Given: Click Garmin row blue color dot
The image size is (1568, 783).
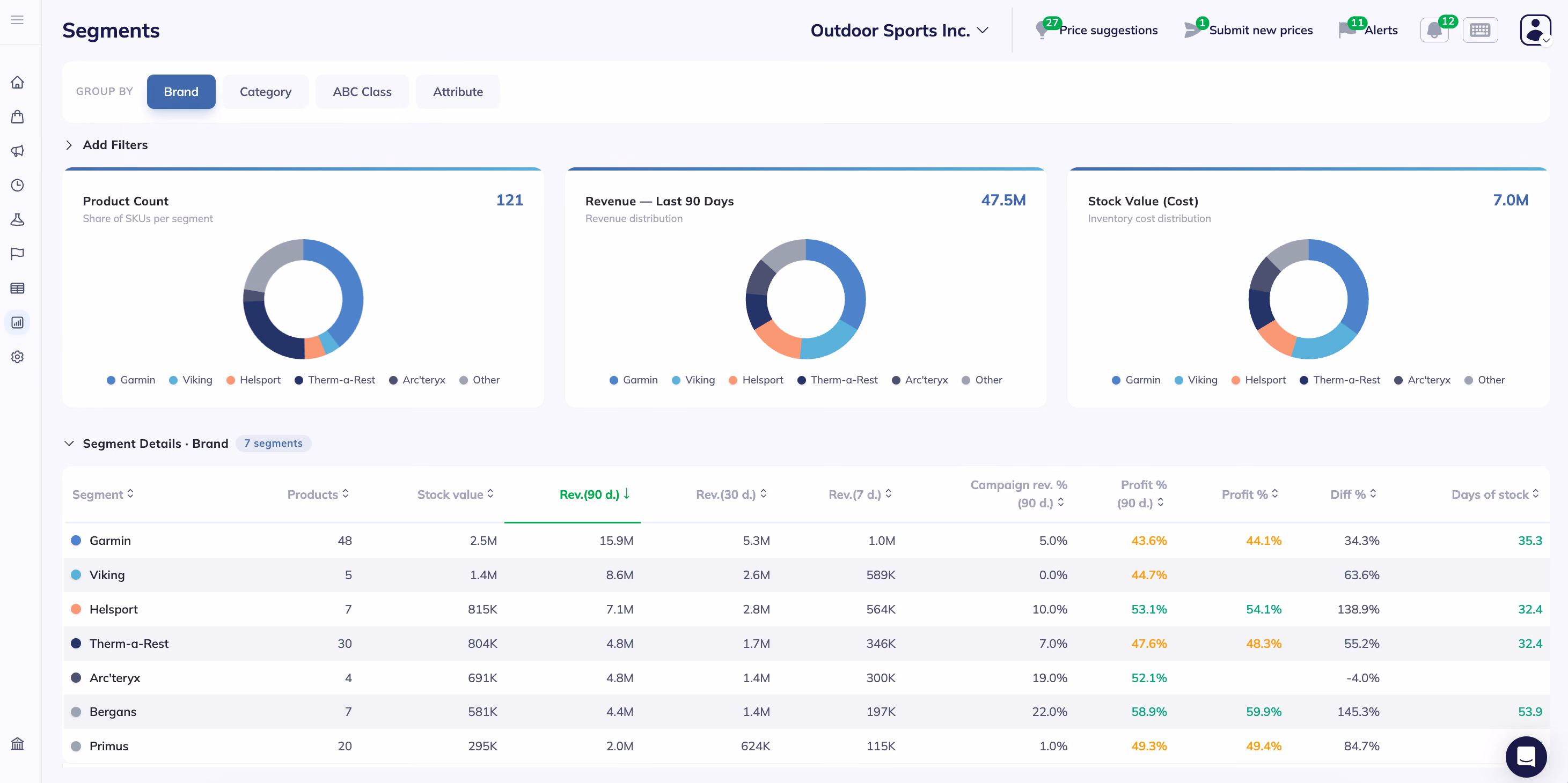Looking at the screenshot, I should pos(76,540).
